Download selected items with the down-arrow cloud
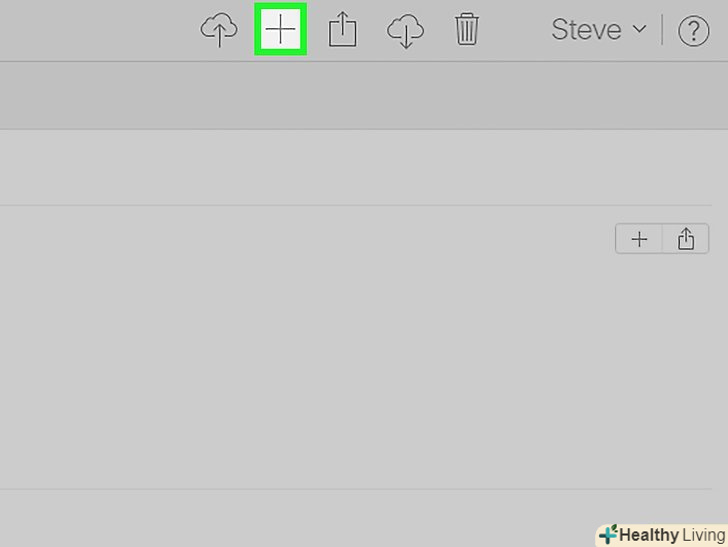This screenshot has height=547, width=728. click(x=405, y=31)
